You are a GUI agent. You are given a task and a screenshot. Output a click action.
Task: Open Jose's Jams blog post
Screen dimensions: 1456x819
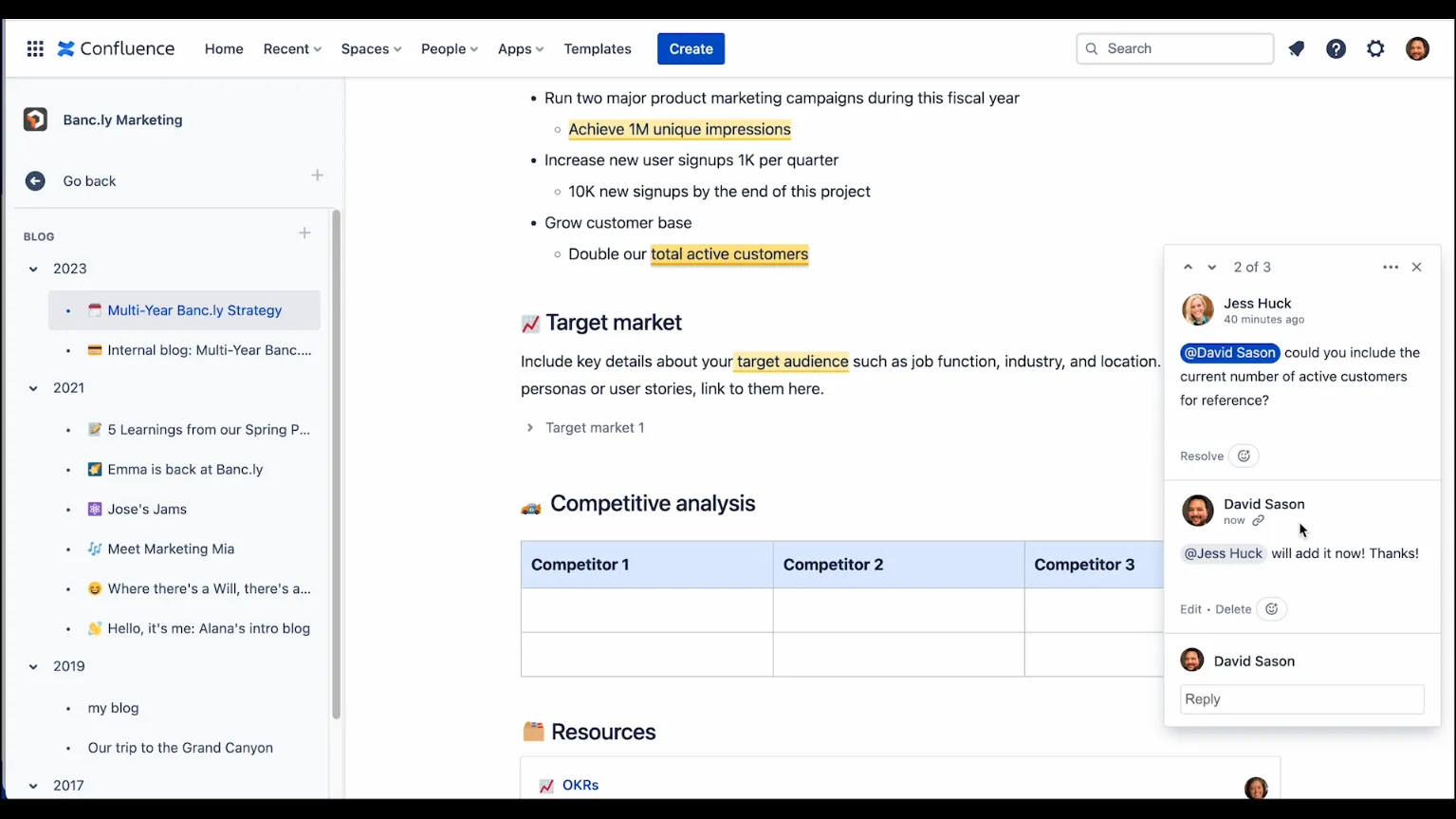[x=147, y=509]
